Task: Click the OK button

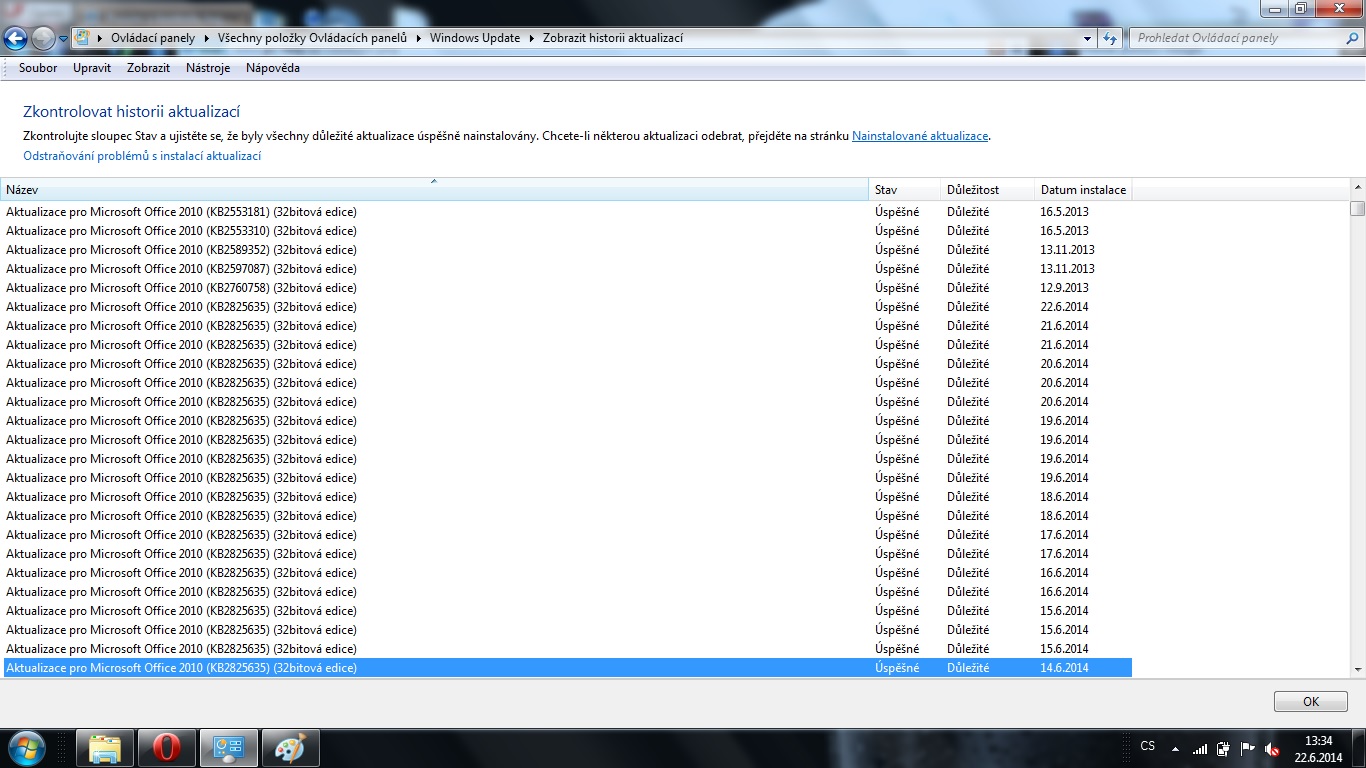Action: [1311, 702]
